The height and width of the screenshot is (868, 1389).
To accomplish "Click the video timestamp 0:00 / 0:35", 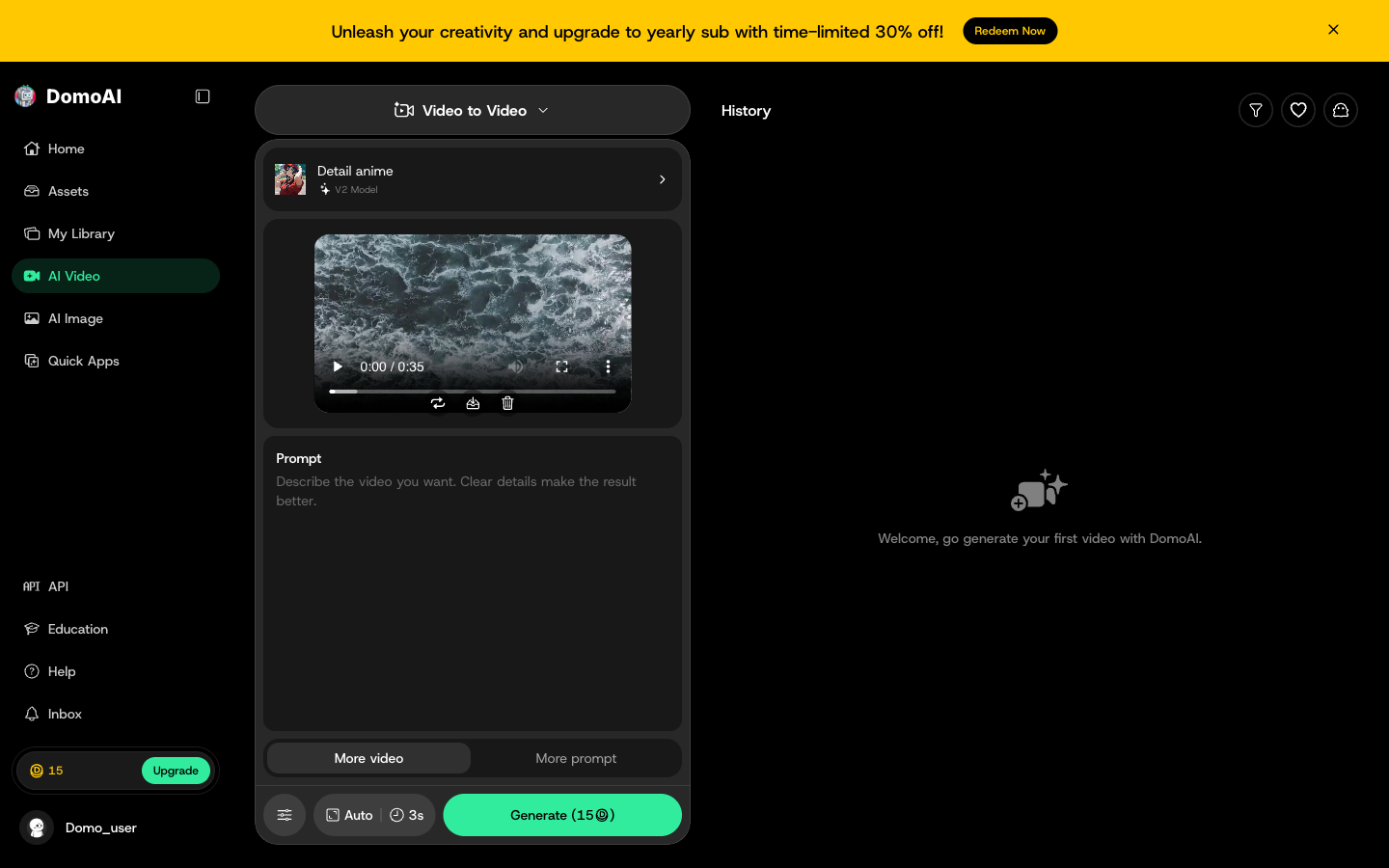I will 392,366.
